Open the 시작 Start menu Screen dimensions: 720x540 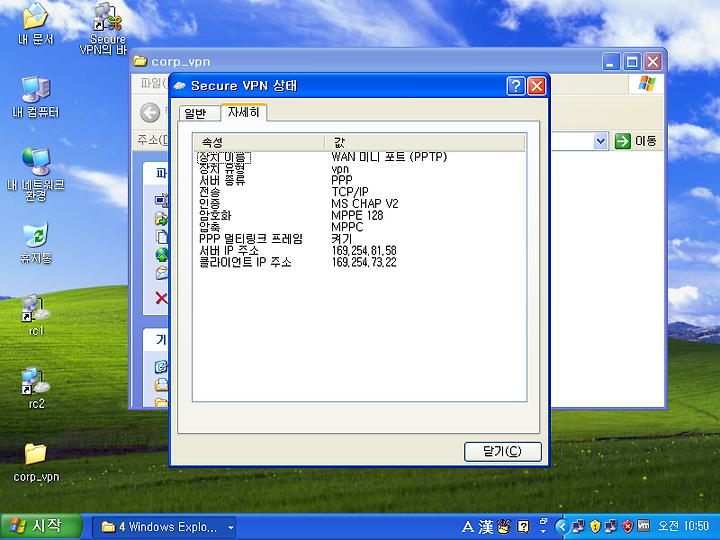coord(41,526)
